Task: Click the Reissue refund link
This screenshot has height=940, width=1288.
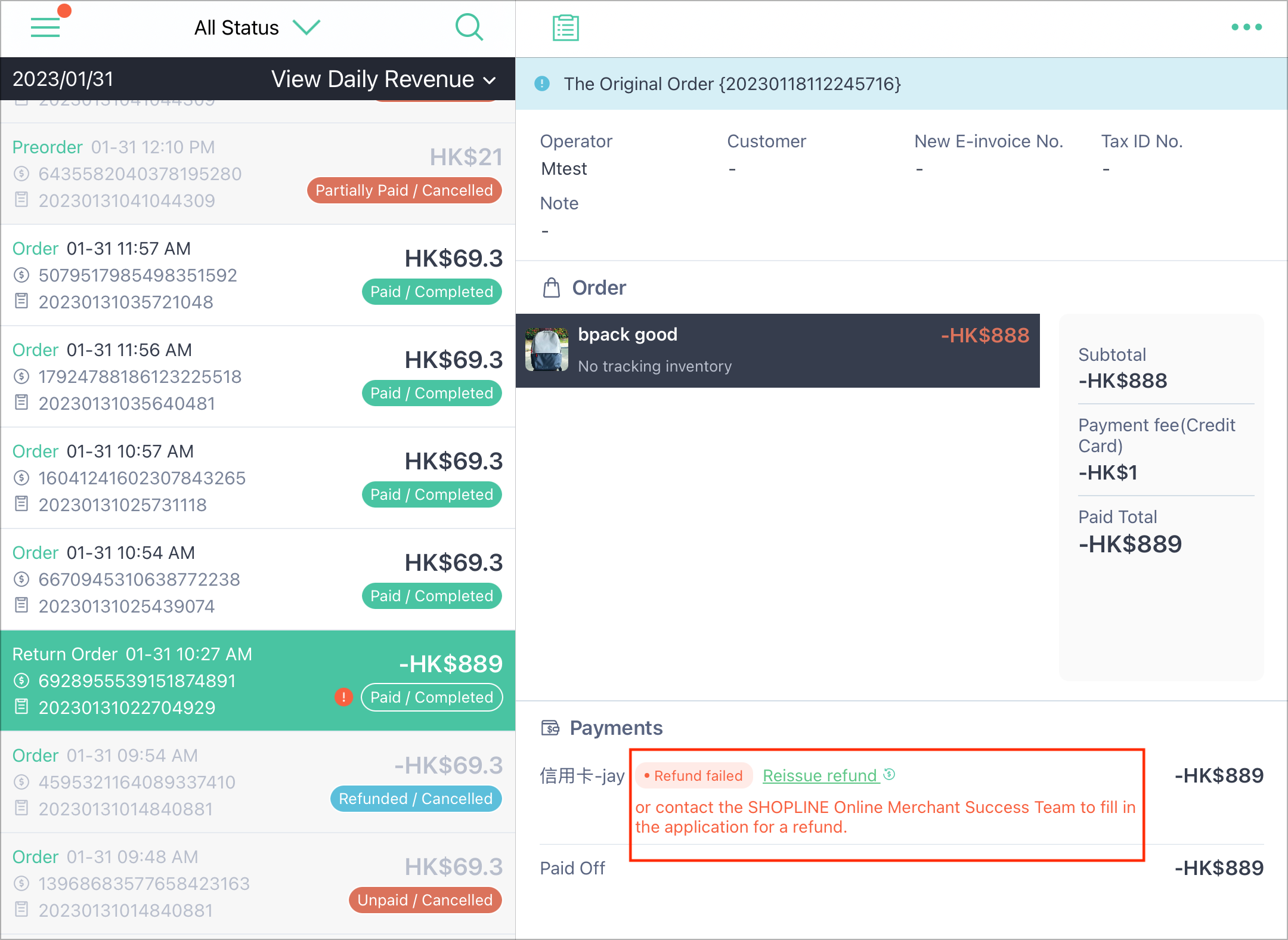Action: pyautogui.click(x=821, y=775)
